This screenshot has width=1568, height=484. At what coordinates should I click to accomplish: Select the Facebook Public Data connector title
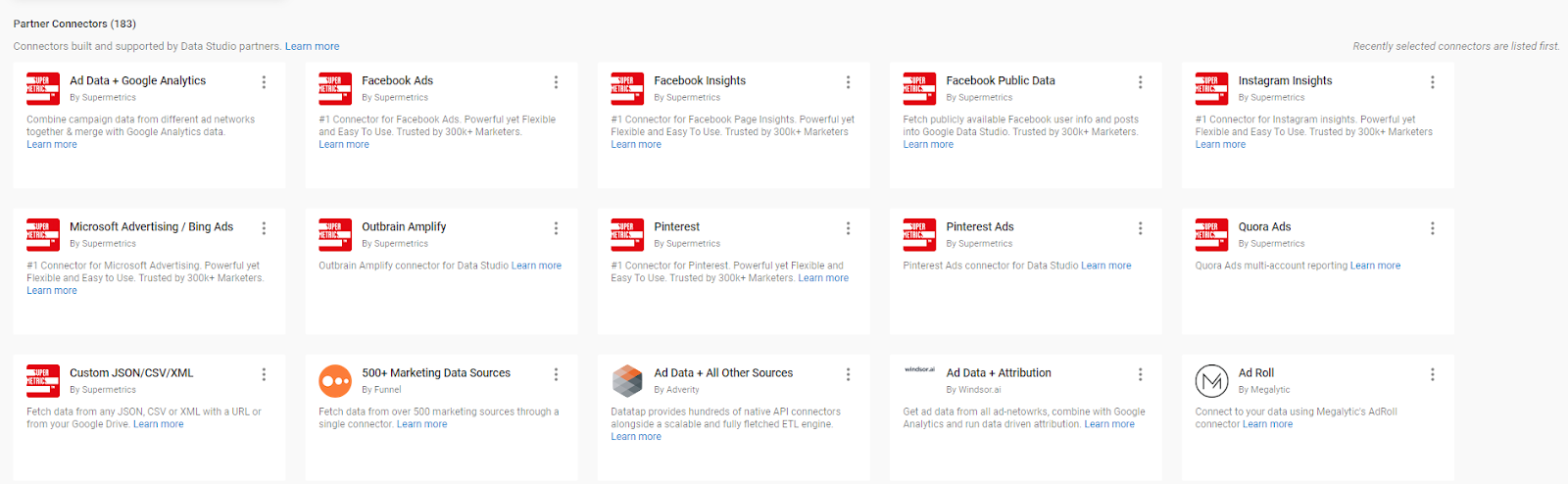[x=1001, y=80]
